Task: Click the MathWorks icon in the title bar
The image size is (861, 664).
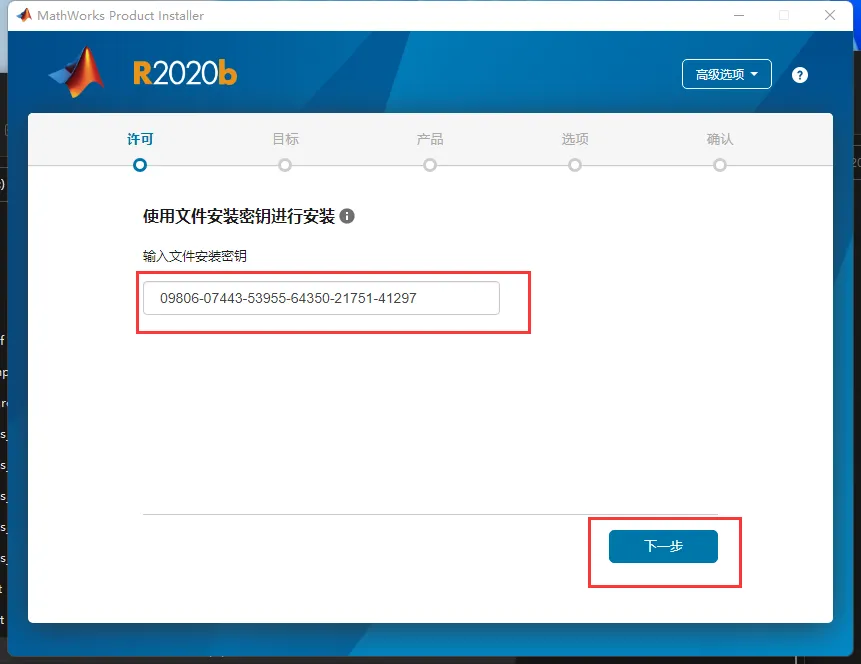Action: pos(24,15)
